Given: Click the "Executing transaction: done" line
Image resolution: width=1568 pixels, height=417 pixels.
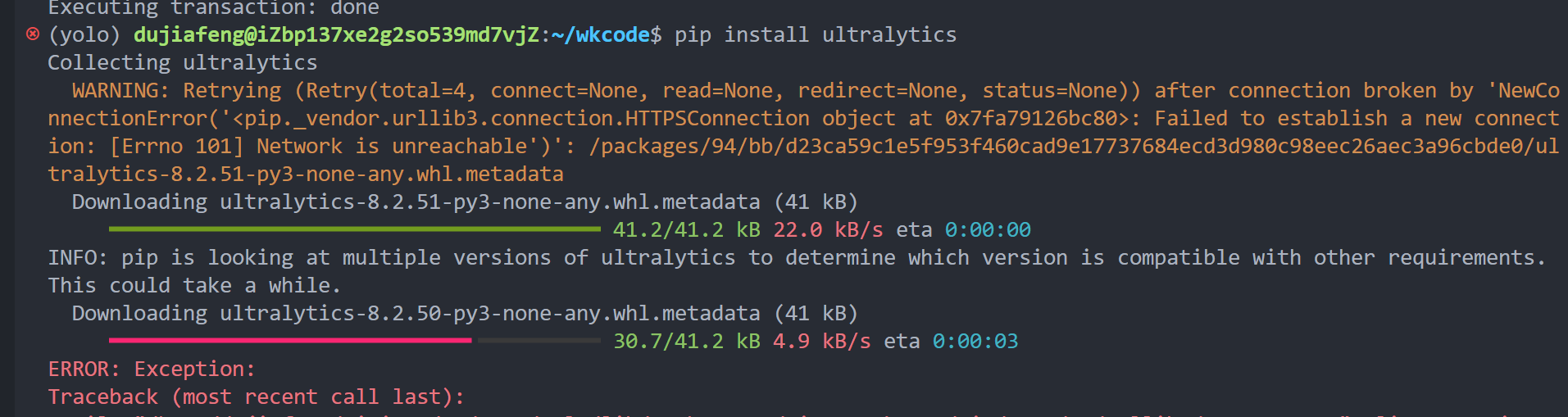Looking at the screenshot, I should click(x=213, y=8).
